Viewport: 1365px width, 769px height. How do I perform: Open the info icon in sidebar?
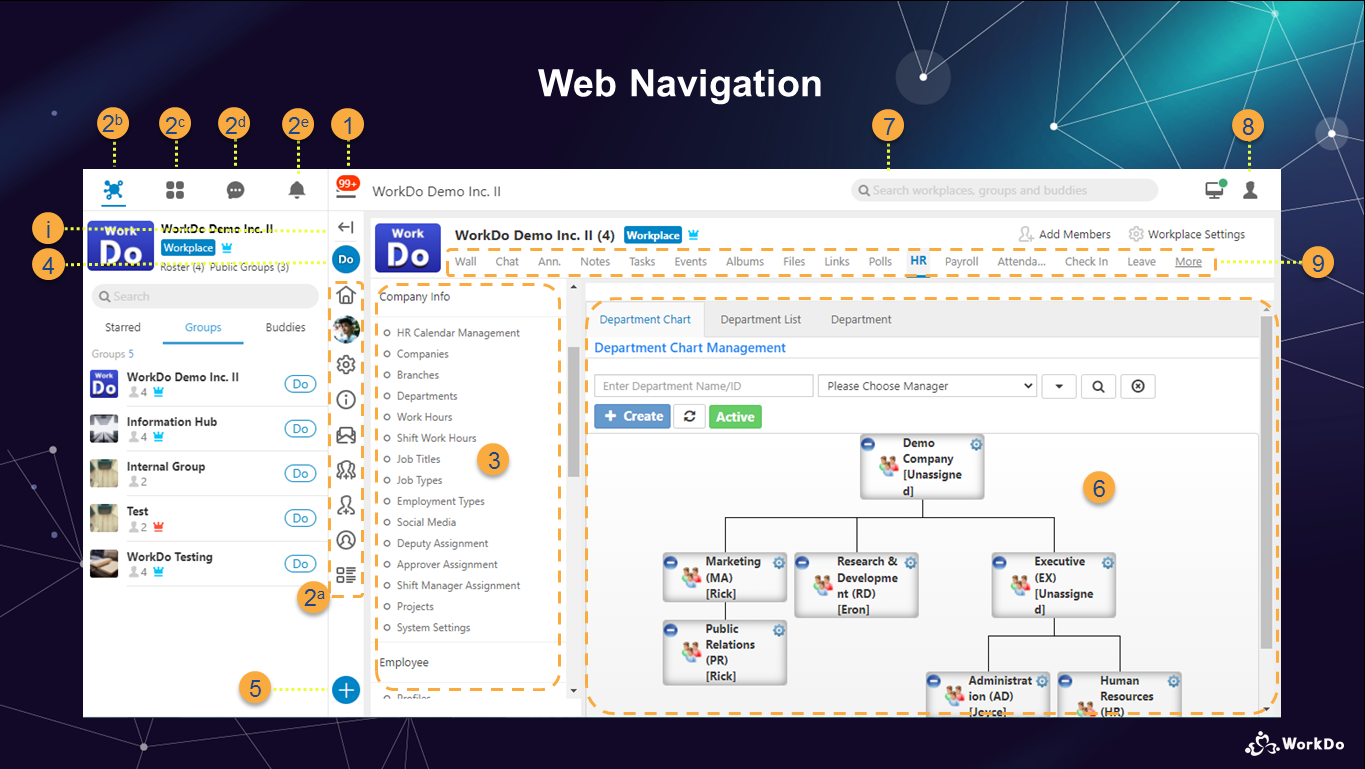[x=346, y=400]
